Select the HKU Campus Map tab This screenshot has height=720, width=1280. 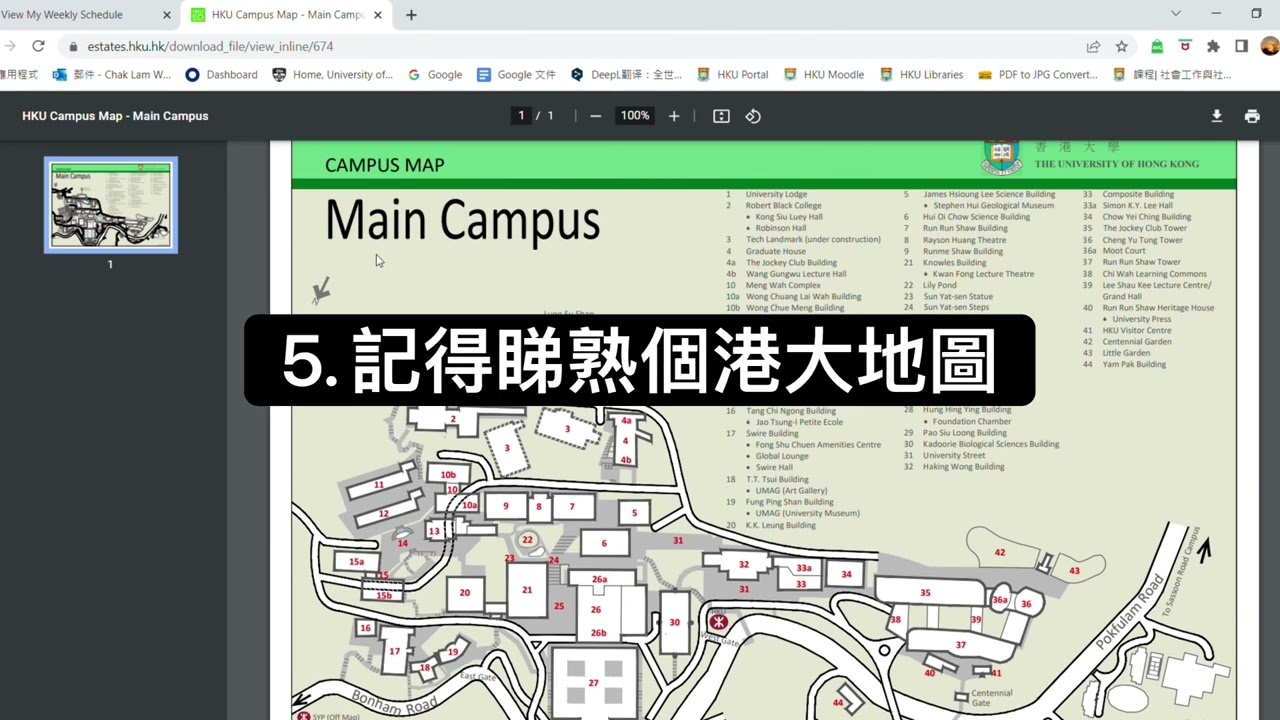pyautogui.click(x=288, y=15)
